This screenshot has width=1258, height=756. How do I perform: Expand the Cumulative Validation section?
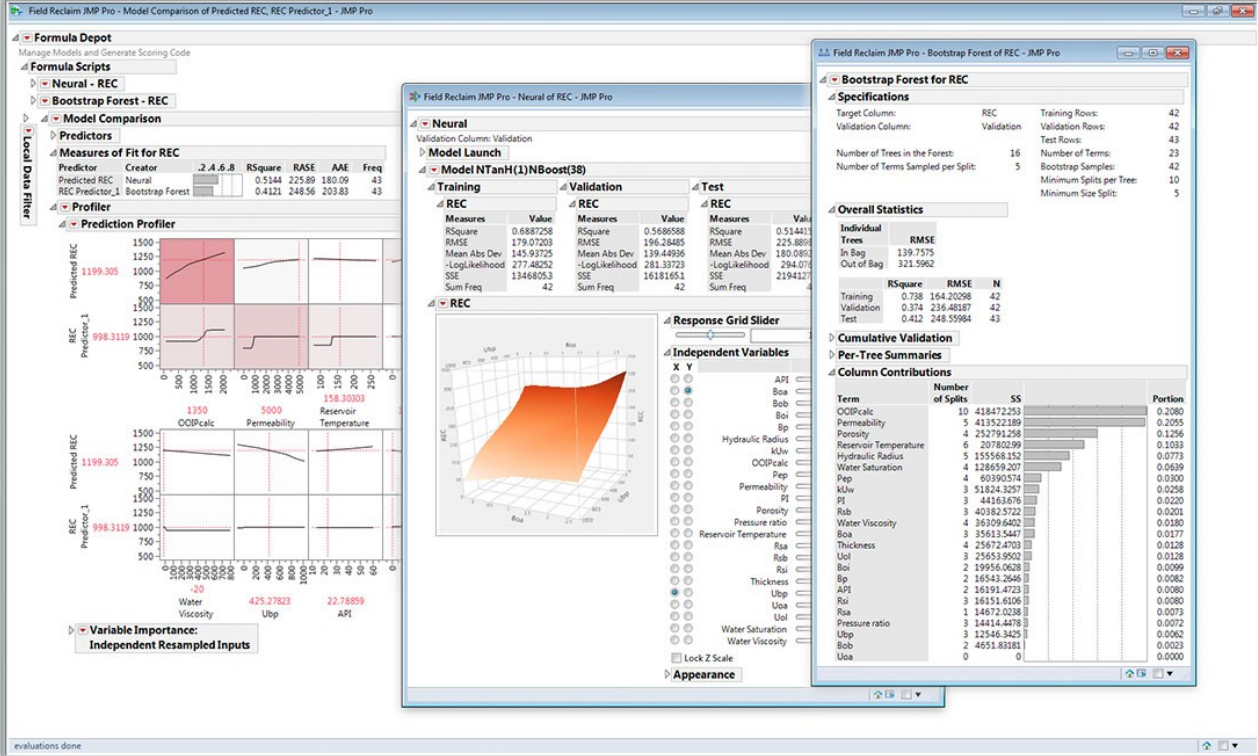click(831, 338)
